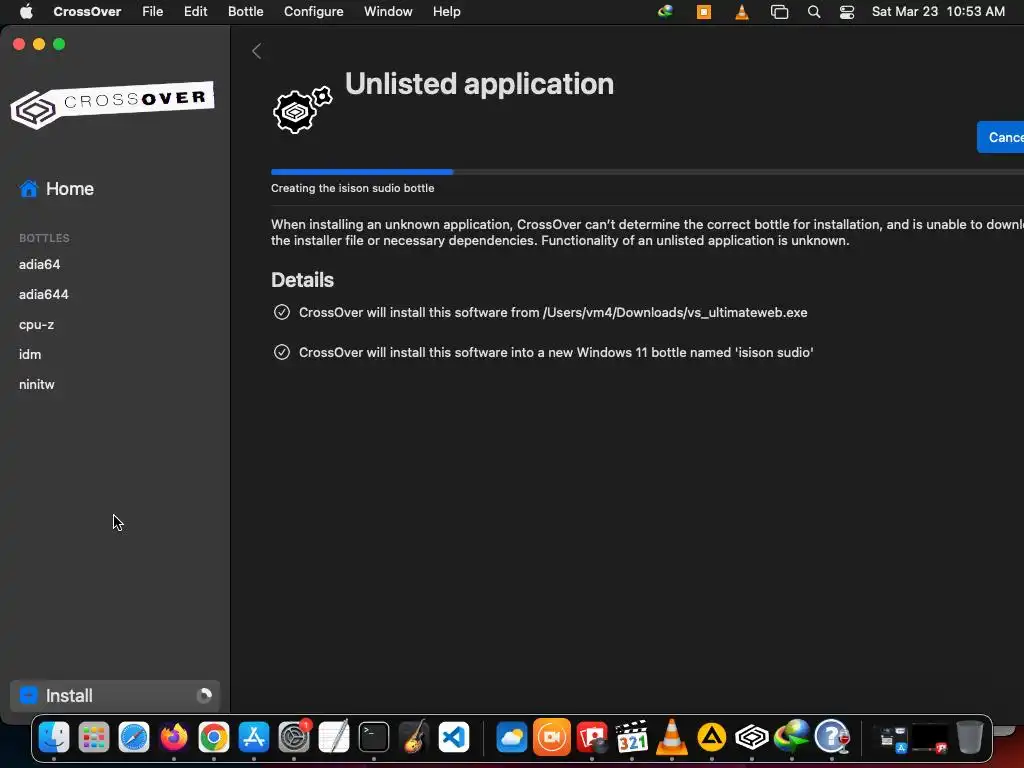Click the orange square menu bar icon
1024x768 pixels.
704,11
